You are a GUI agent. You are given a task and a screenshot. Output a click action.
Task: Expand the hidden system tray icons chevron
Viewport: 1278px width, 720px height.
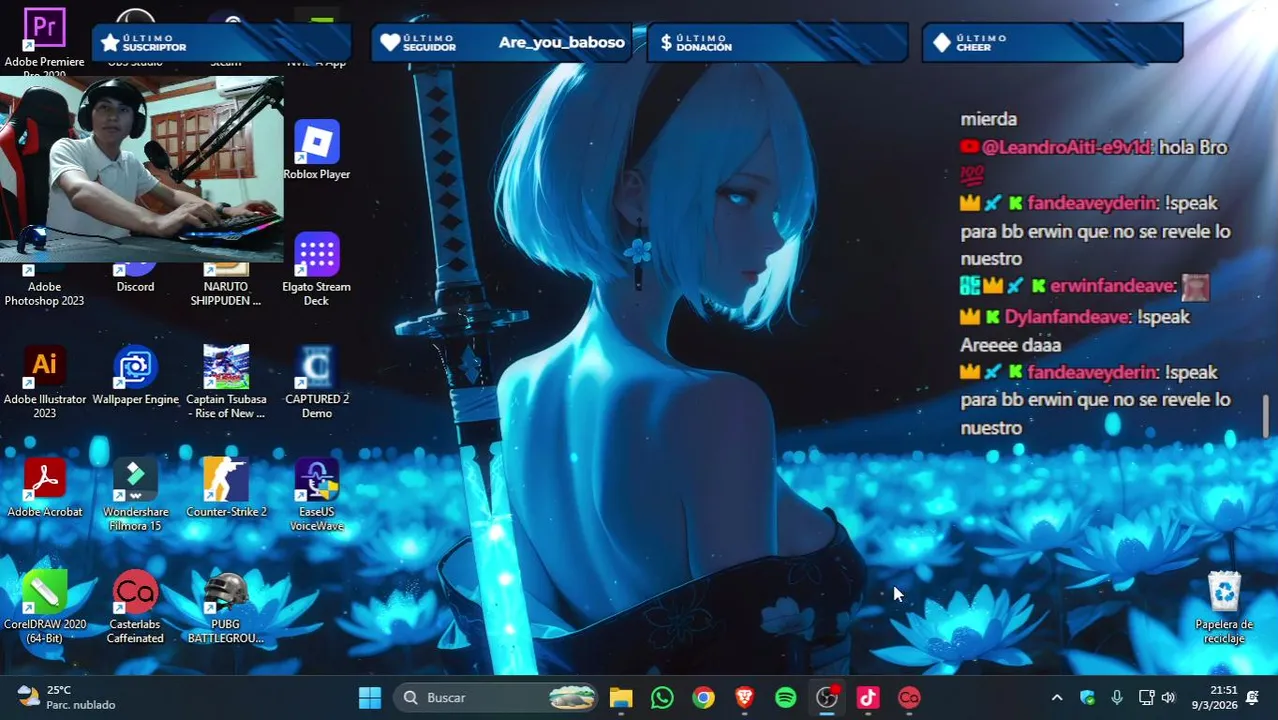1057,697
